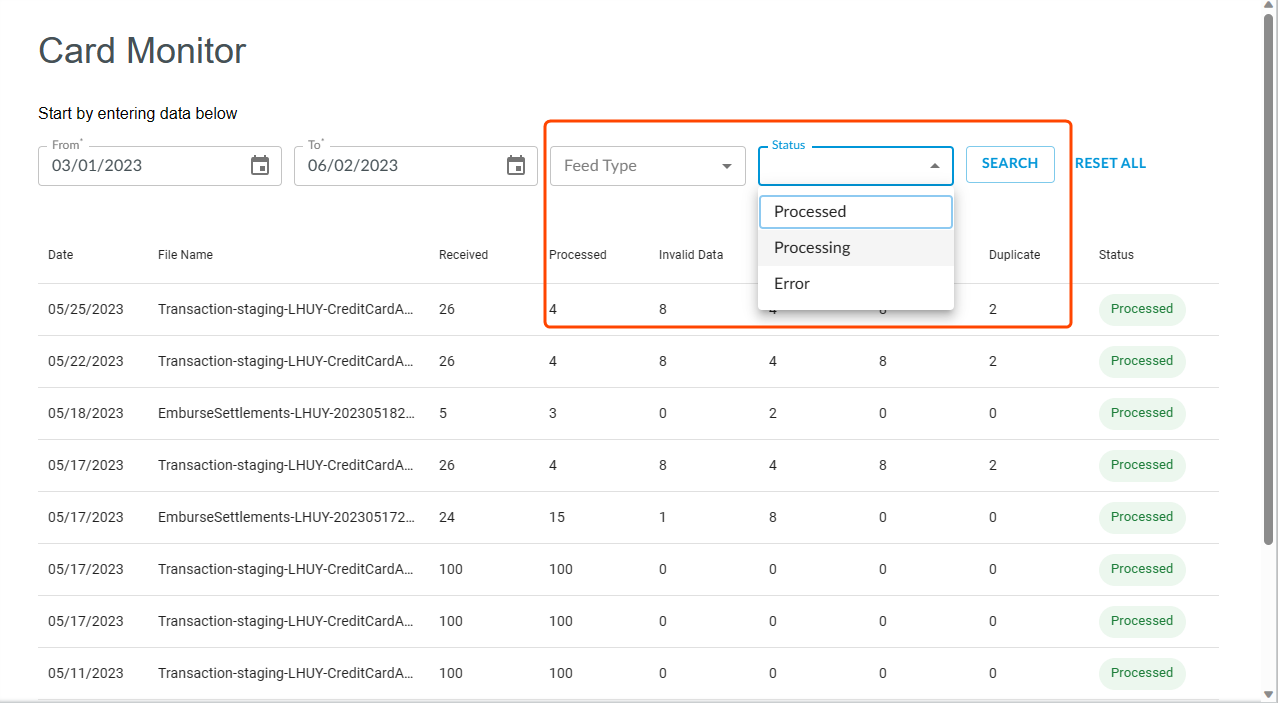
Task: Click scrollbar down arrow
Action: coord(1269,694)
